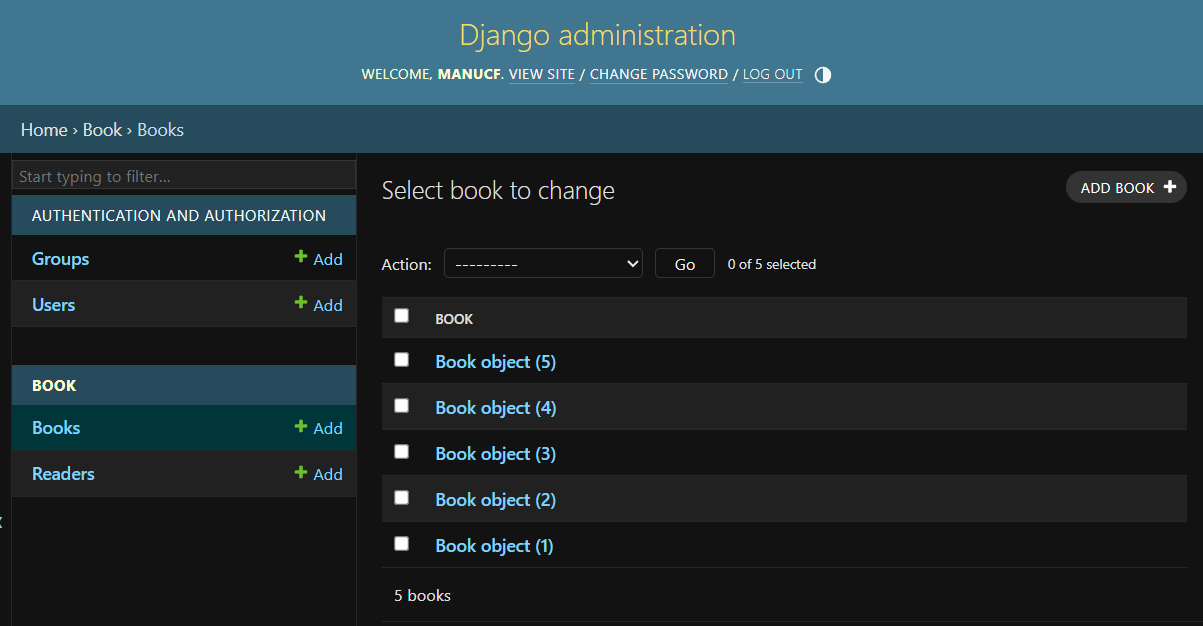Check the select-all books checkbox
This screenshot has height=626, width=1203.
coord(402,316)
